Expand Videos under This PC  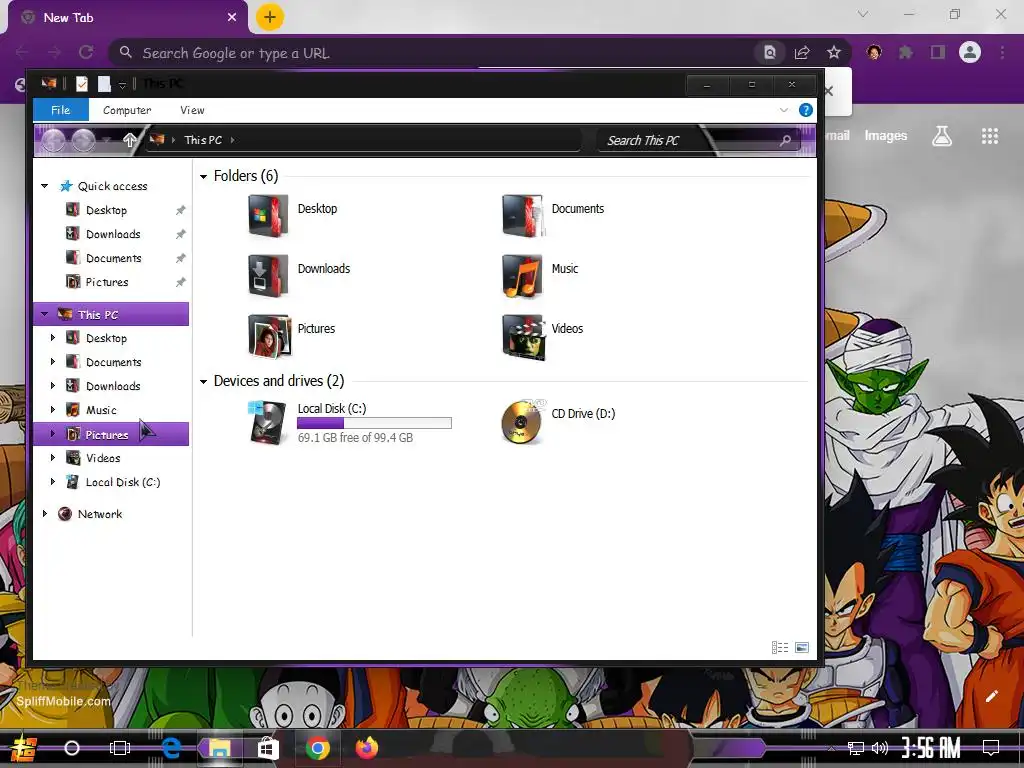(53, 458)
